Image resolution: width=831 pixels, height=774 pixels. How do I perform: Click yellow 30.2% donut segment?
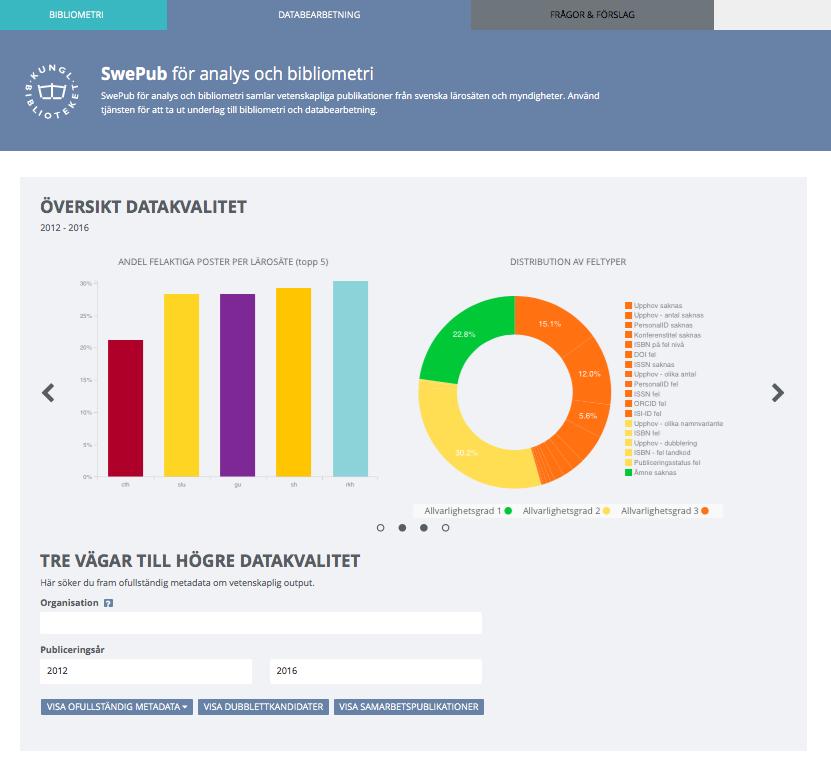[466, 452]
